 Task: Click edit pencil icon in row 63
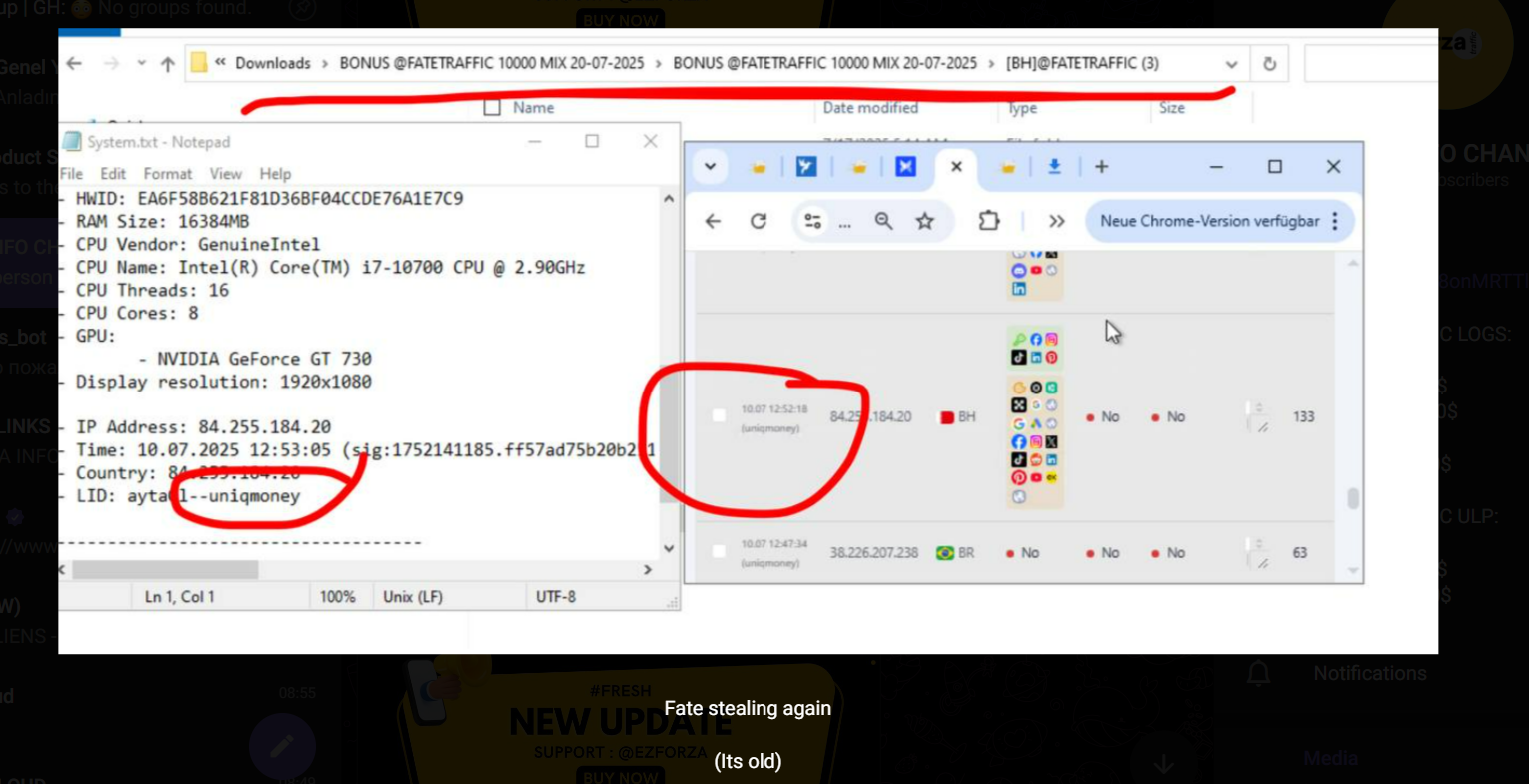1263,563
